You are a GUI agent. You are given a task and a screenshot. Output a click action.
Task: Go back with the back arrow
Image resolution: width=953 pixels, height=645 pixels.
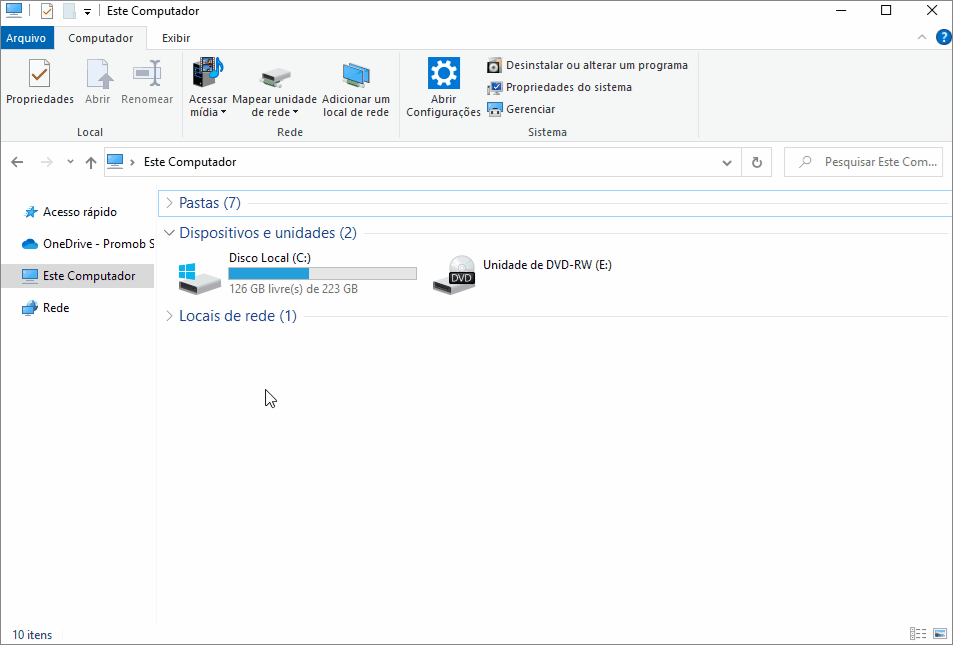pyautogui.click(x=17, y=162)
